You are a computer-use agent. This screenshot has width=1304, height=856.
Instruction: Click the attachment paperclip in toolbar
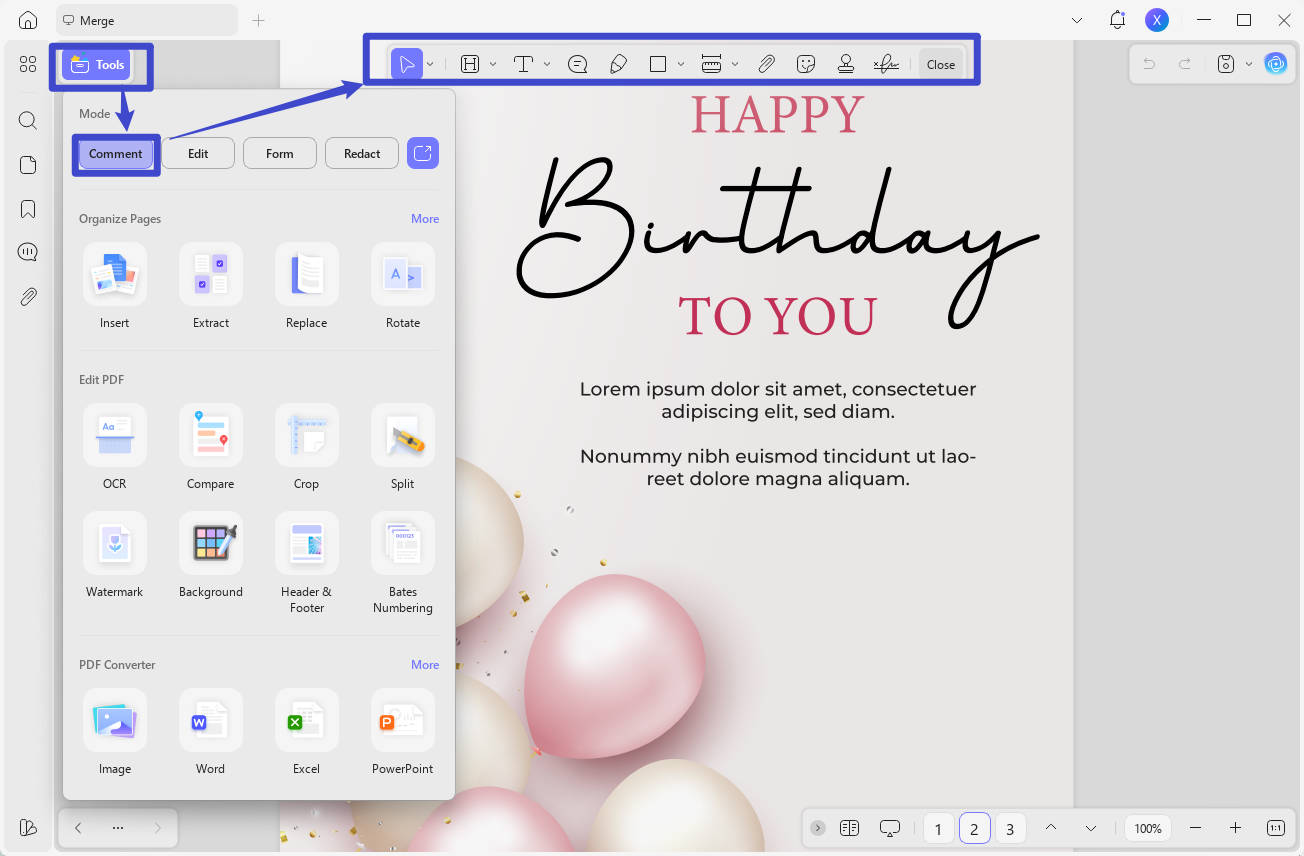(x=766, y=64)
